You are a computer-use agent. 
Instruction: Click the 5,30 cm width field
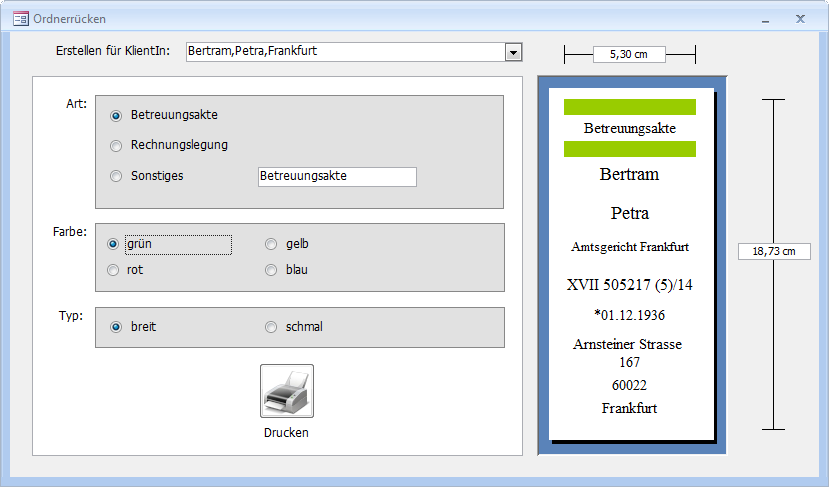pyautogui.click(x=629, y=54)
